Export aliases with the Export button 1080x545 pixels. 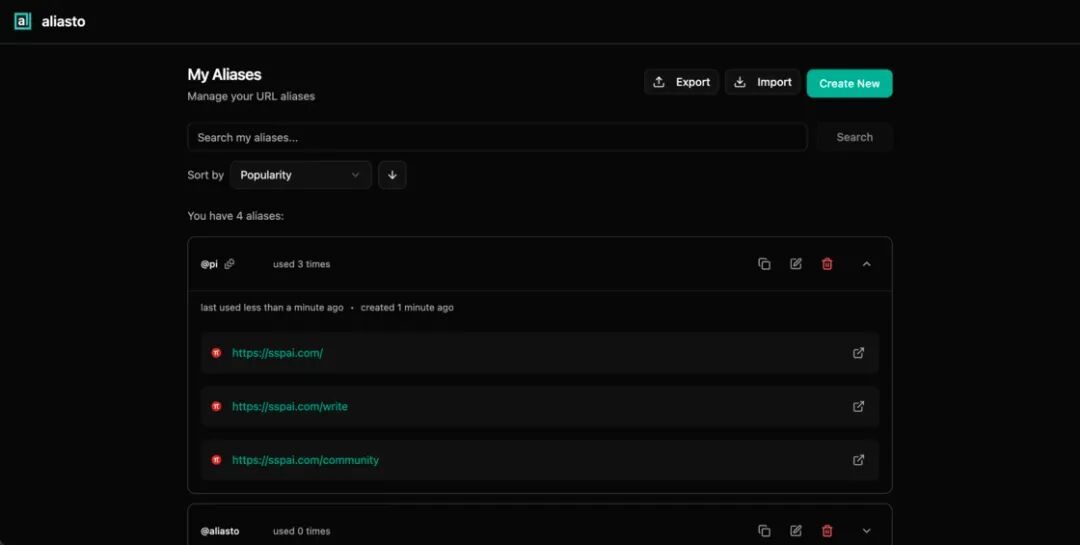click(x=681, y=82)
